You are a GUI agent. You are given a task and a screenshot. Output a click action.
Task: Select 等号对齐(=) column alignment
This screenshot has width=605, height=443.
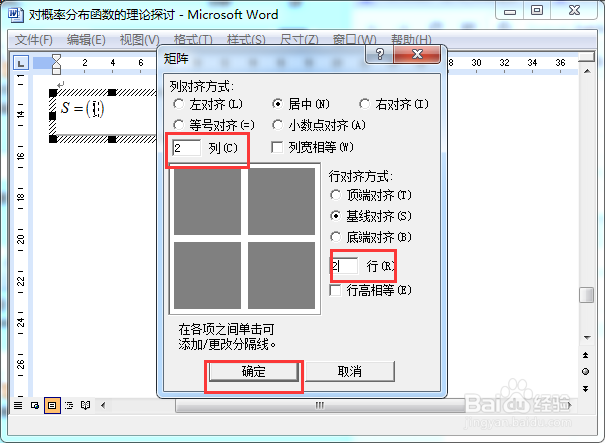tap(214, 125)
